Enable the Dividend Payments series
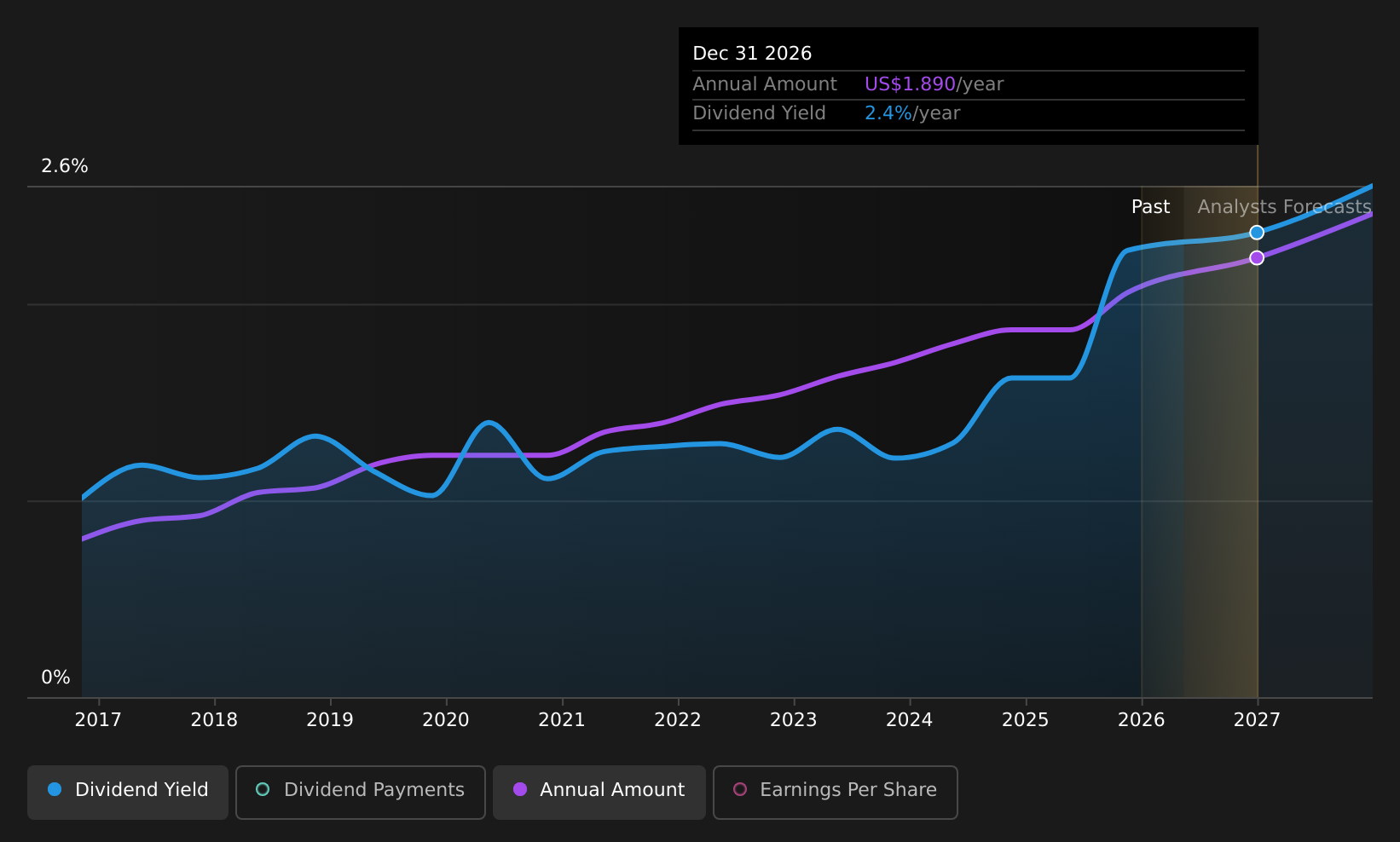The image size is (1400, 842). (x=361, y=792)
